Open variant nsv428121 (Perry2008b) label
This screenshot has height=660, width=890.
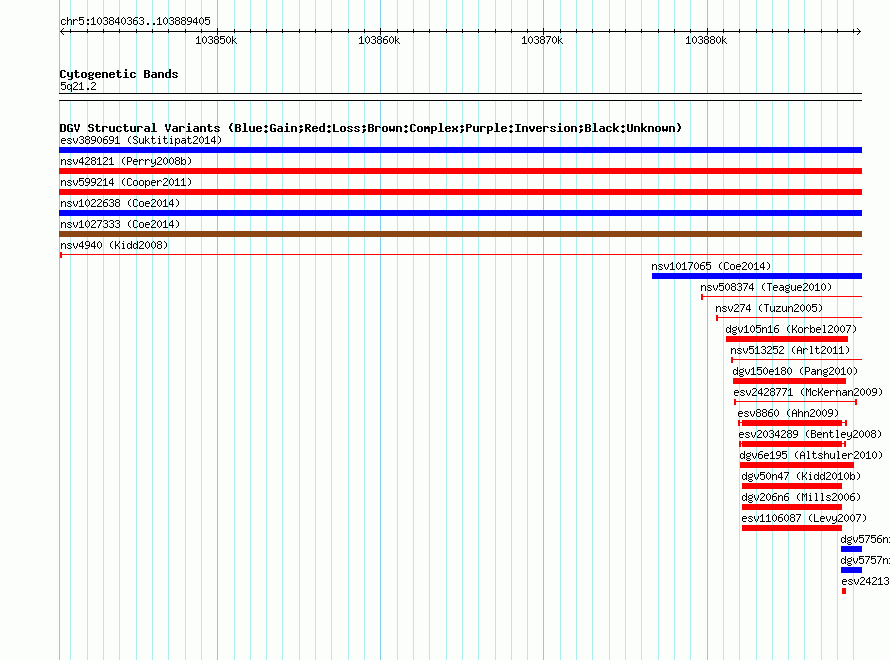(x=126, y=161)
